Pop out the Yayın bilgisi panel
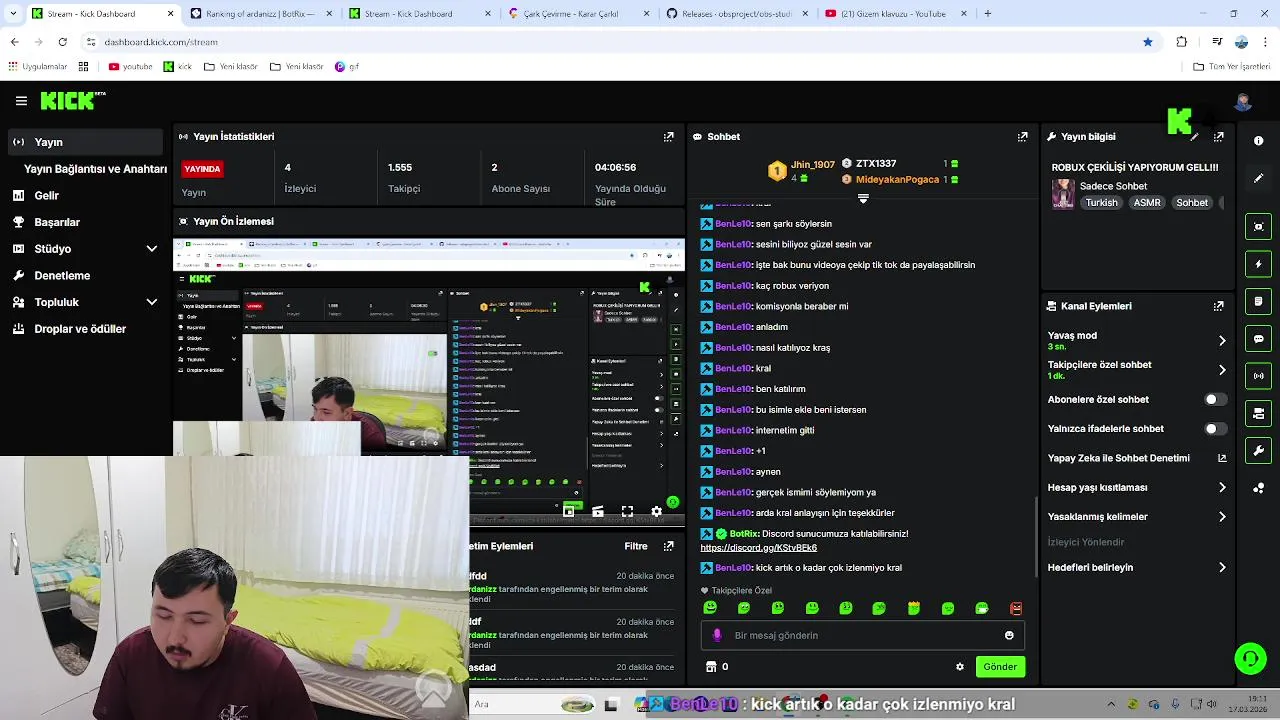The width and height of the screenshot is (1280, 720). (1218, 137)
